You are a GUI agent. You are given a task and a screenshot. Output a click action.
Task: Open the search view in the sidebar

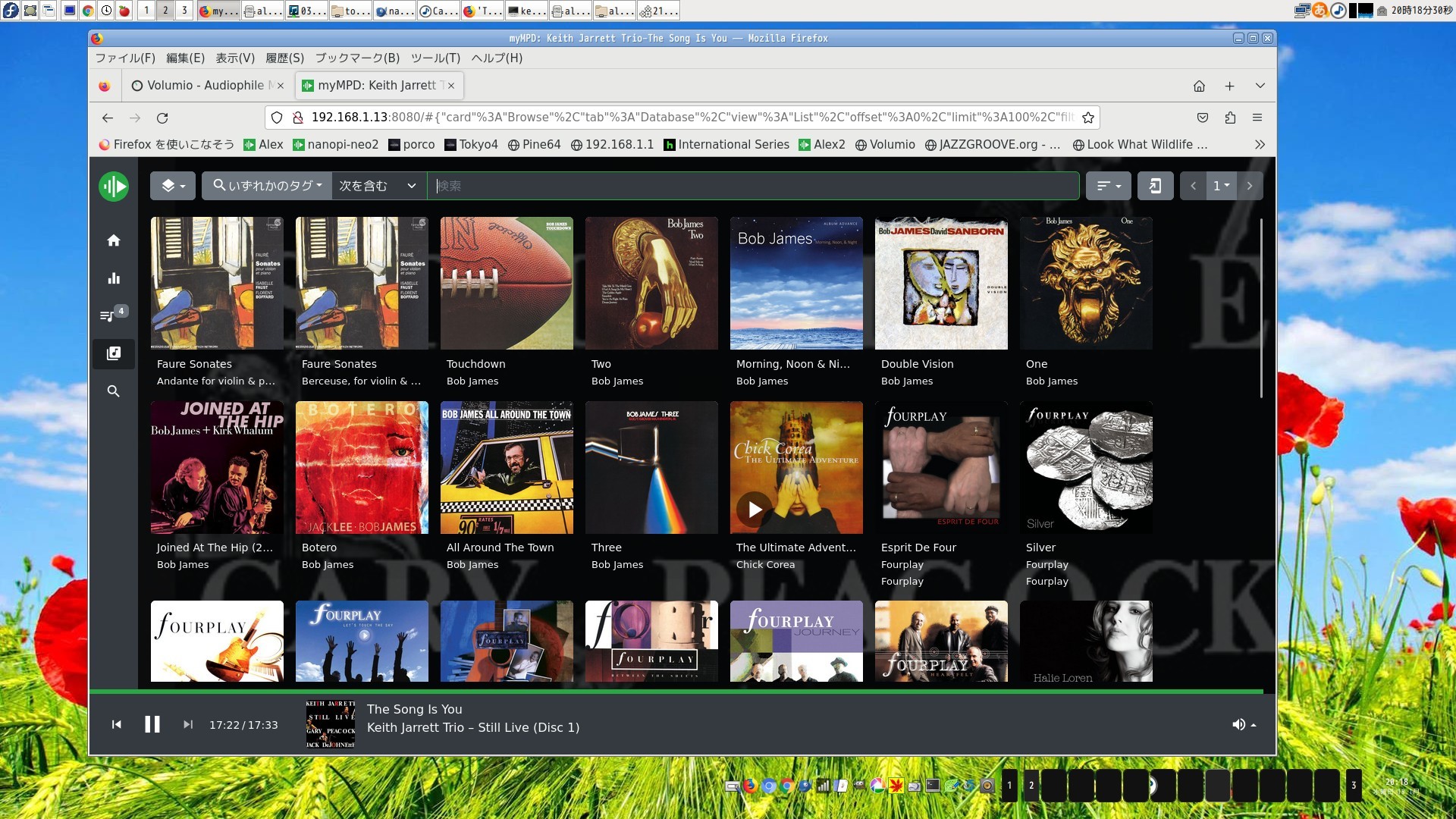point(113,391)
